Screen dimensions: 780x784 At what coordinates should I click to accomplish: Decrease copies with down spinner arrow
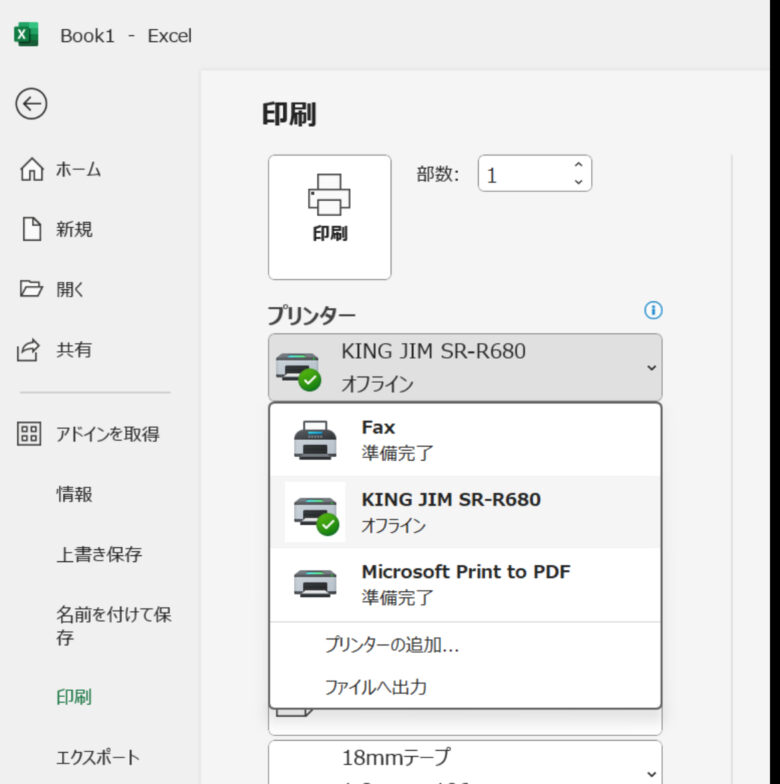[x=578, y=182]
